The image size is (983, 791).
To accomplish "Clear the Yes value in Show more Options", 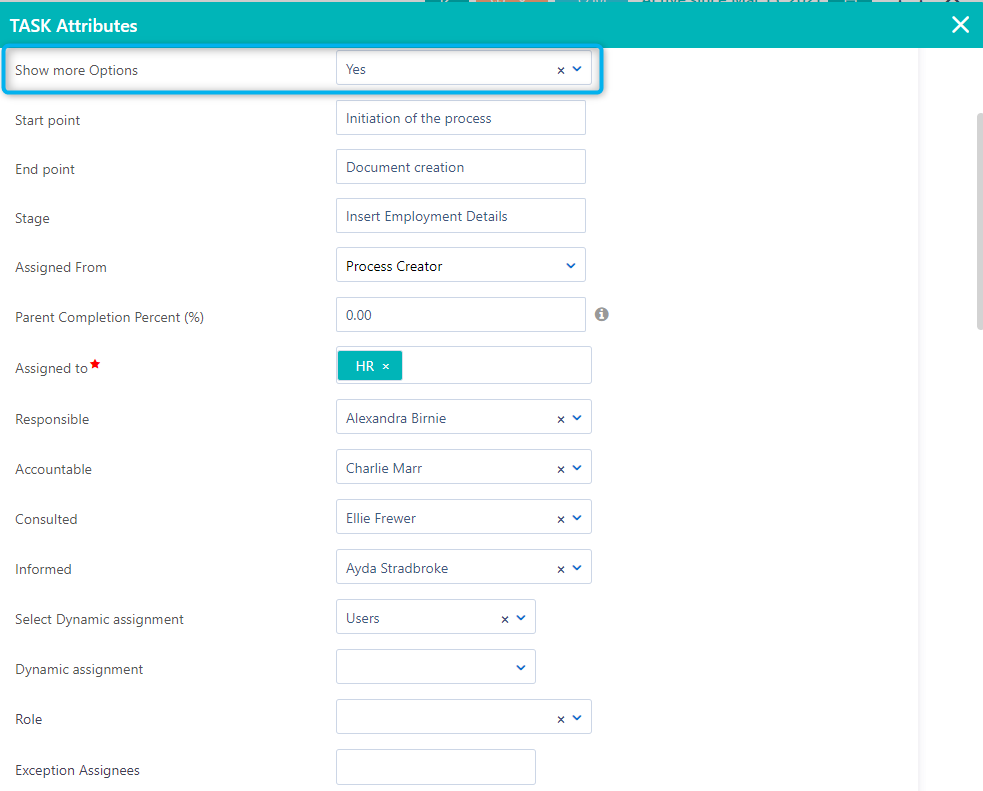I will click(560, 68).
